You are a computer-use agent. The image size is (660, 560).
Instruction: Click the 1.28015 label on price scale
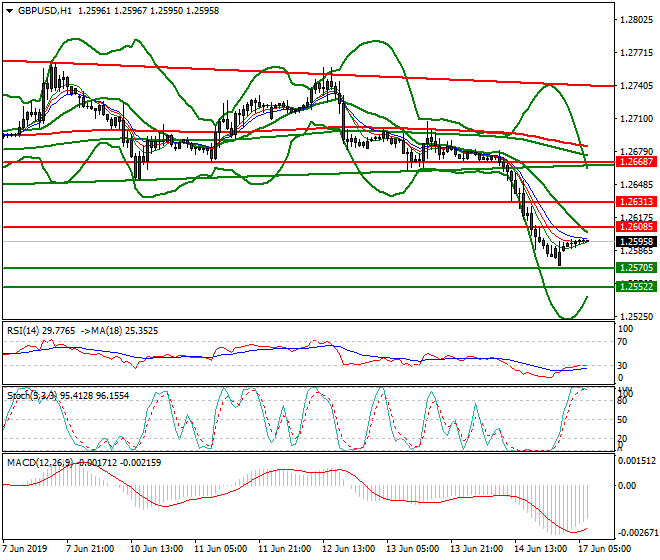point(634,20)
